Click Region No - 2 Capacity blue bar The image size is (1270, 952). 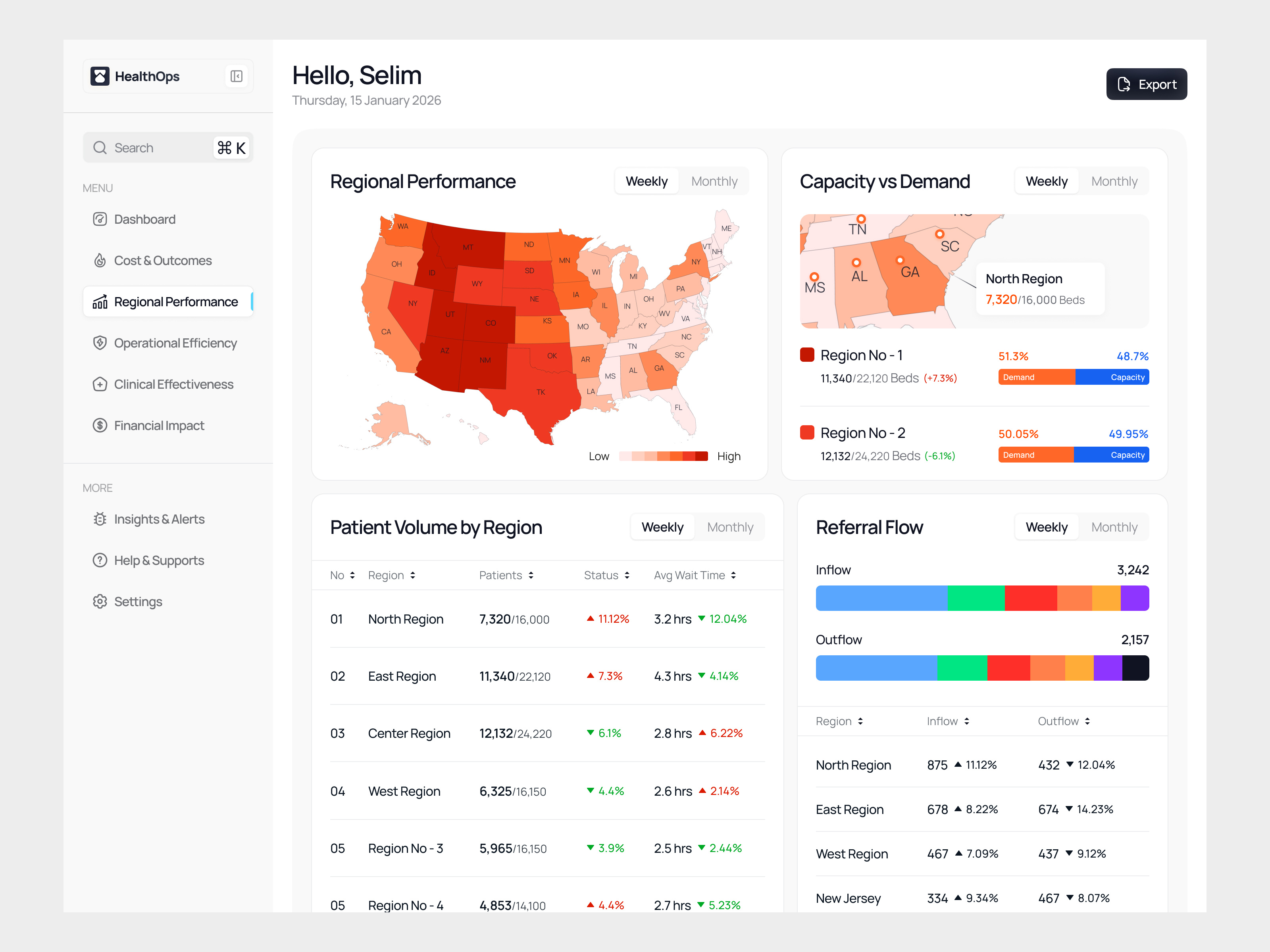point(1111,455)
